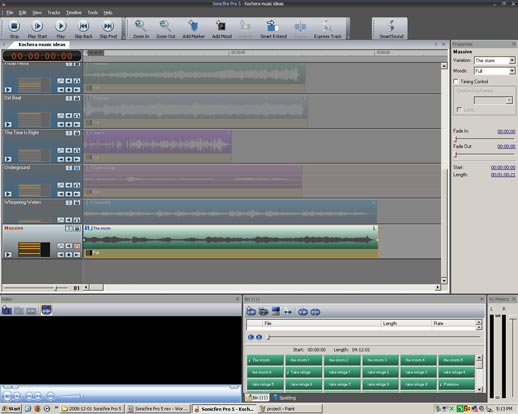Click the second icon in the Bin panel toolbar
Image resolution: width=518 pixels, height=414 pixels.
click(x=263, y=312)
